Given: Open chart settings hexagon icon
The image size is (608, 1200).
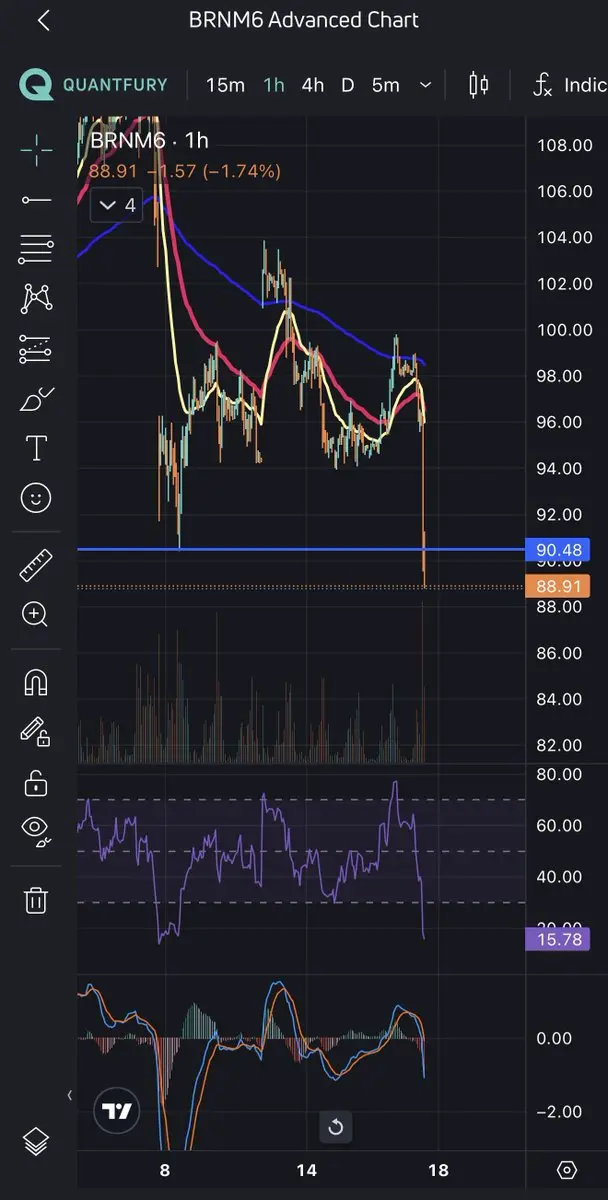Looking at the screenshot, I should (x=567, y=1170).
